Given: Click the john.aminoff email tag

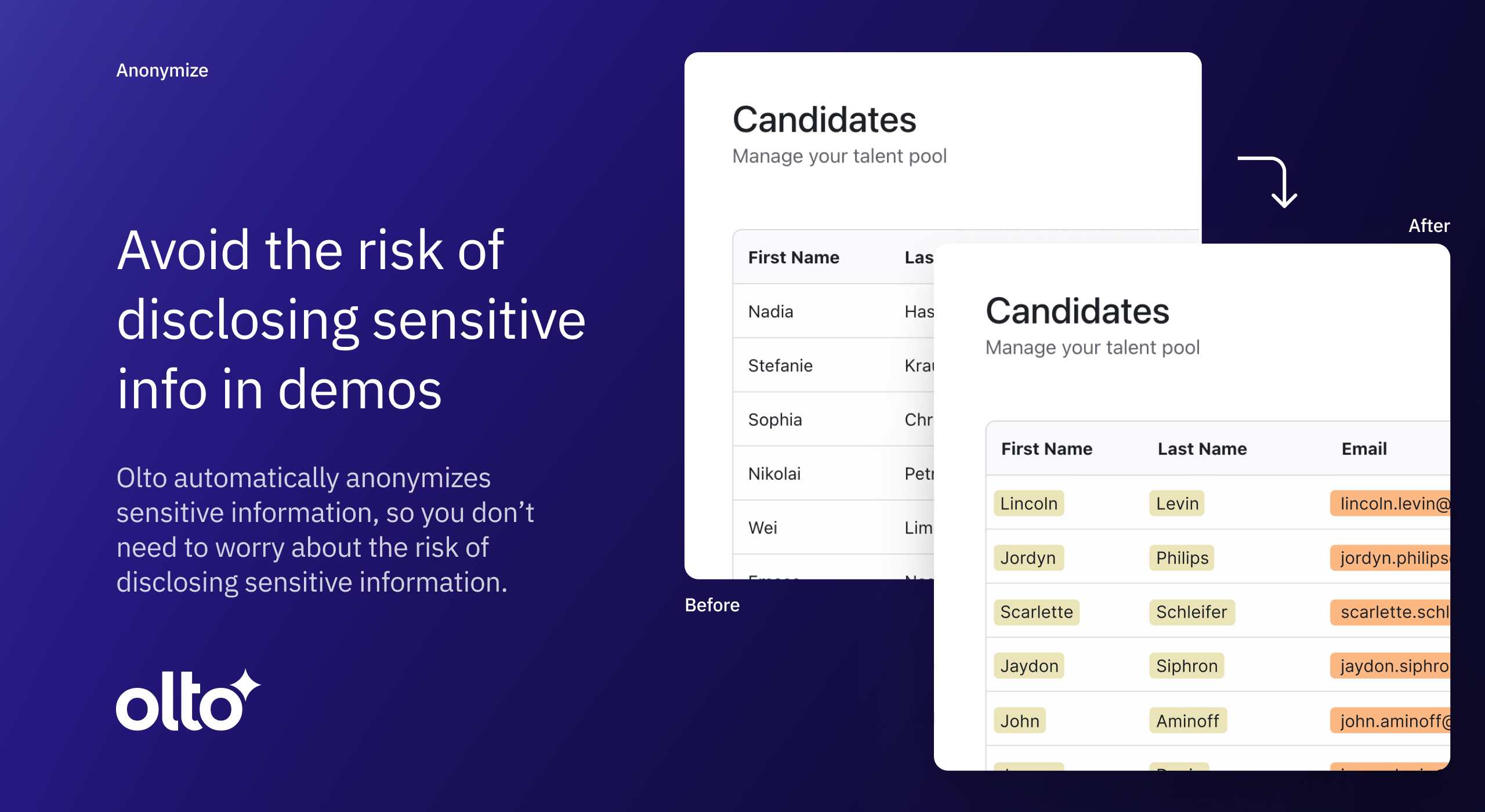Looking at the screenshot, I should 1392,720.
